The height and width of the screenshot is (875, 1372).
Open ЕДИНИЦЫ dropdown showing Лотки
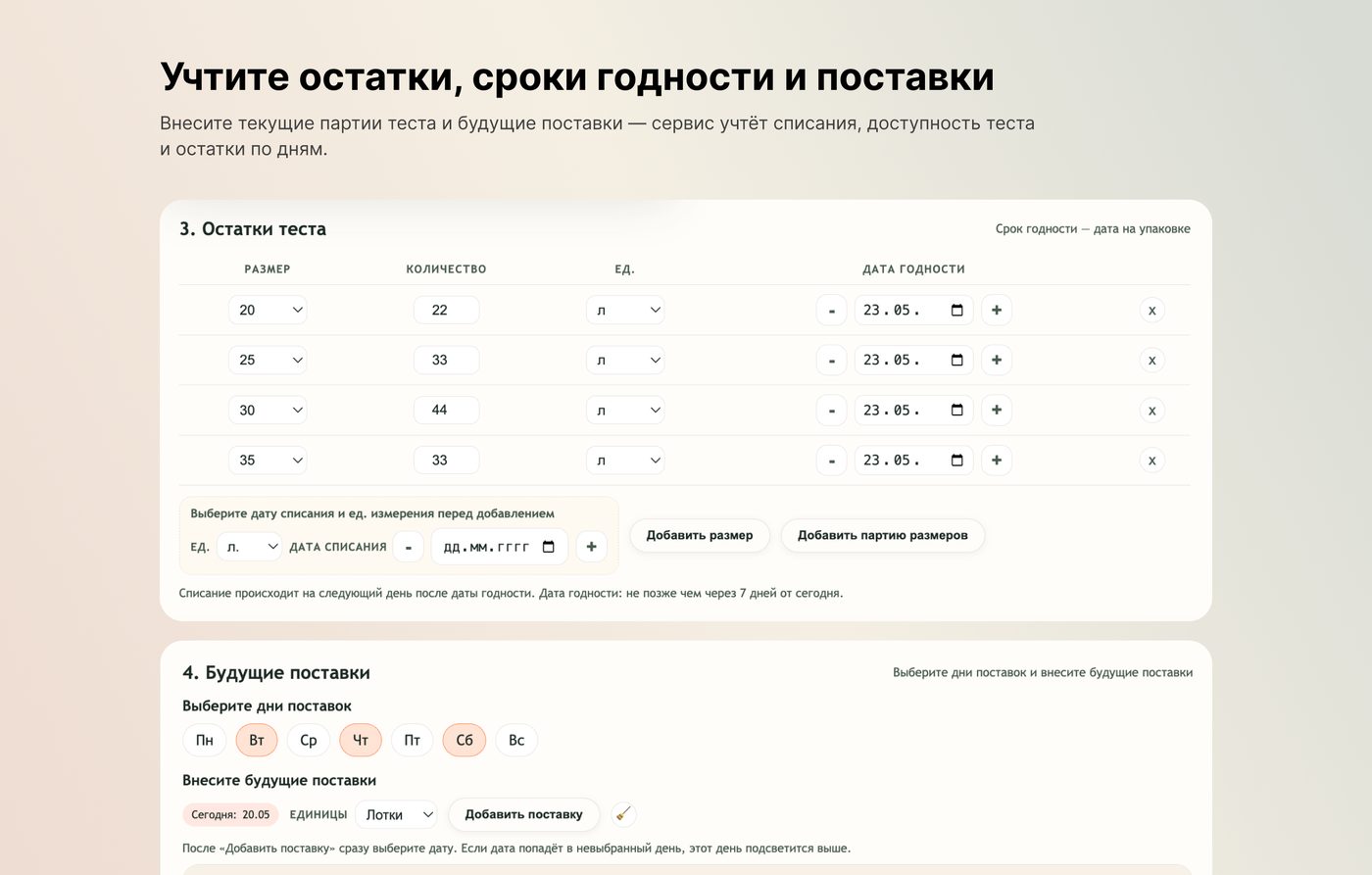pyautogui.click(x=396, y=814)
